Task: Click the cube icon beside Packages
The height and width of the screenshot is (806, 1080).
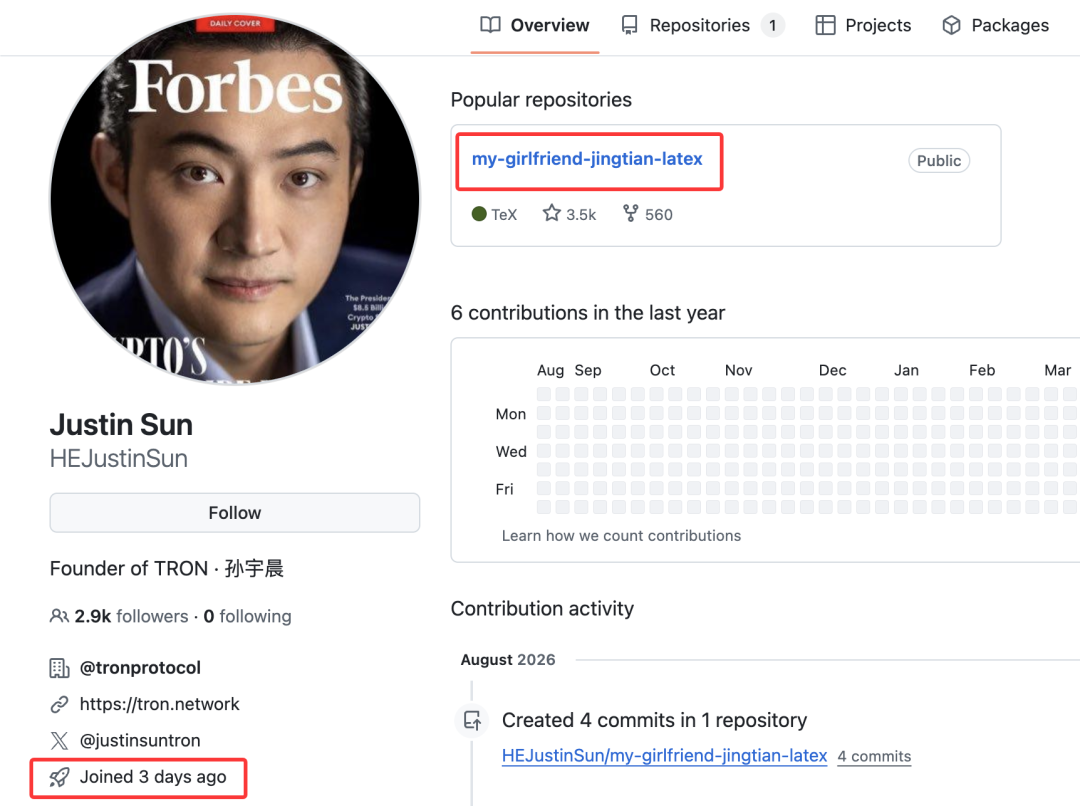Action: click(951, 25)
